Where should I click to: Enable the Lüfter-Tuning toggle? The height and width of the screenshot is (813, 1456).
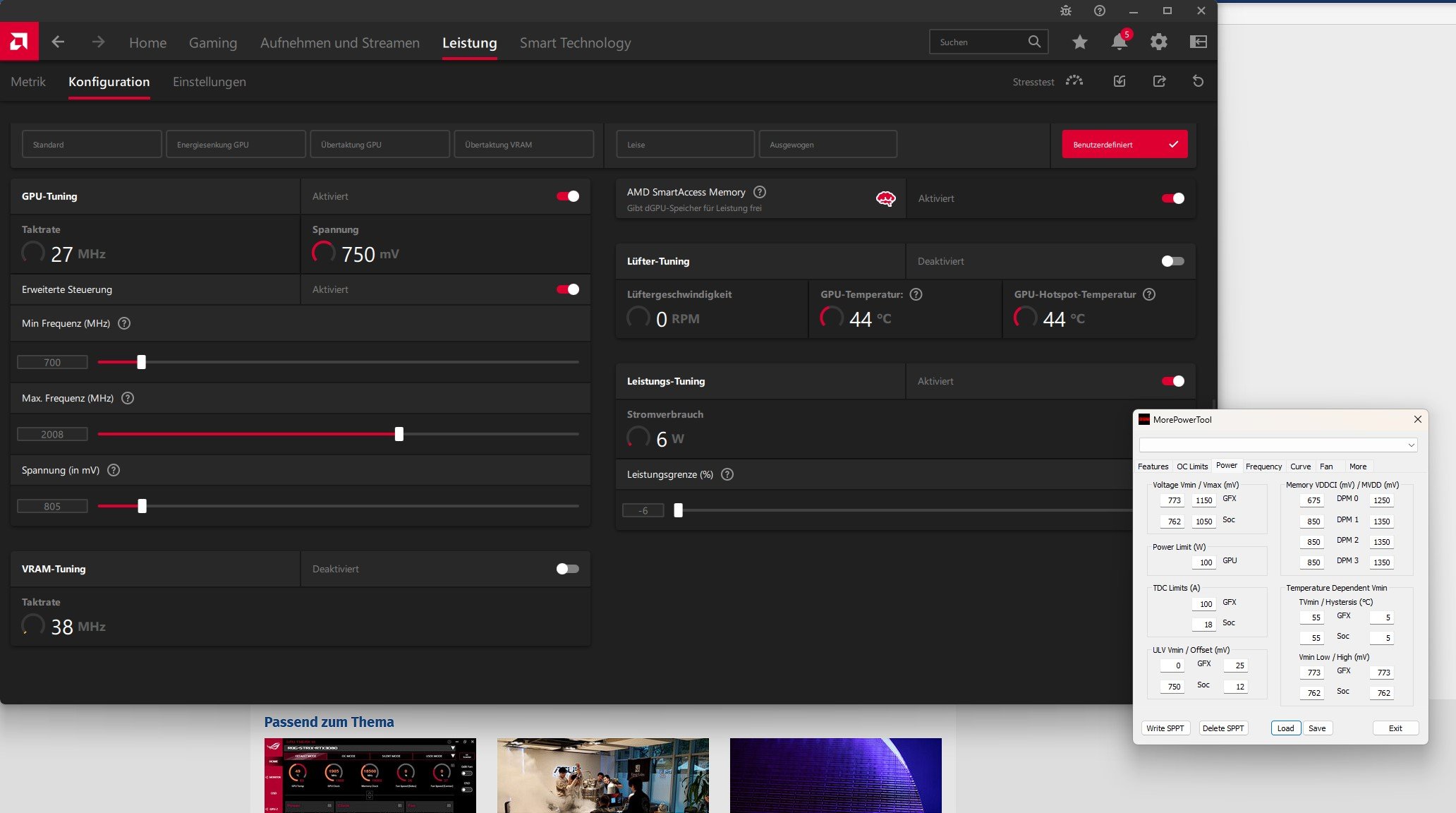click(1172, 261)
